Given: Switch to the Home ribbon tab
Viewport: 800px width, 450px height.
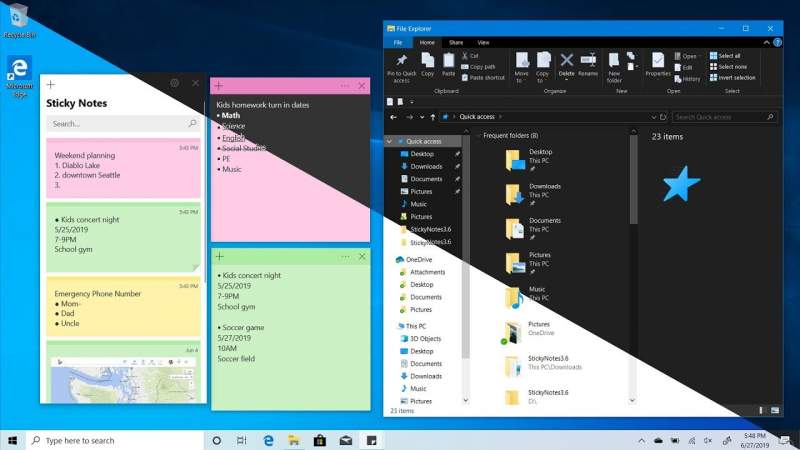Looking at the screenshot, I should click(x=427, y=43).
